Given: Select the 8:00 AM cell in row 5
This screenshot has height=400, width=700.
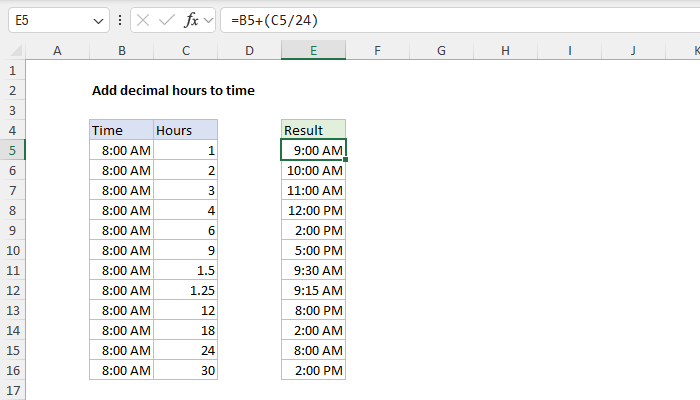Looking at the screenshot, I should (x=121, y=150).
